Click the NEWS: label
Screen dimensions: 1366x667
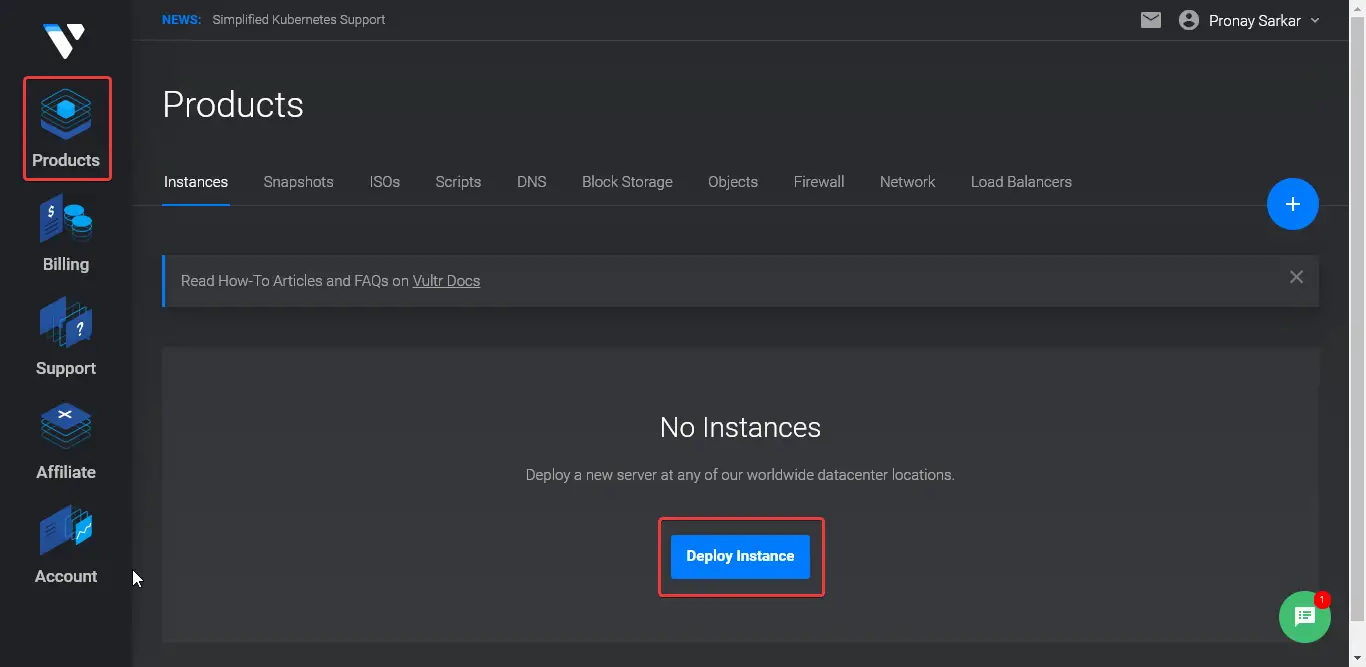click(181, 20)
